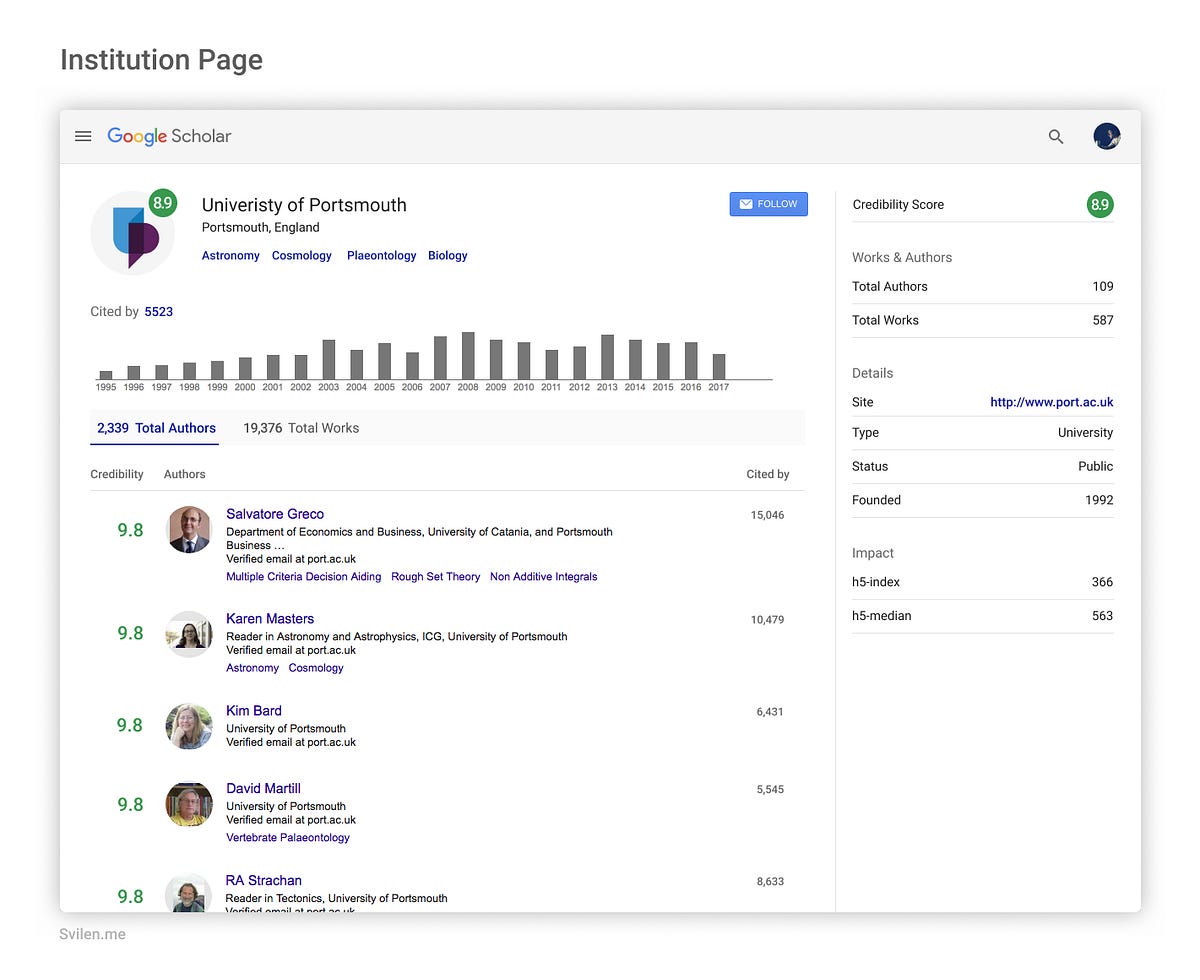Open Non Additive Integrals topic

[x=544, y=577]
